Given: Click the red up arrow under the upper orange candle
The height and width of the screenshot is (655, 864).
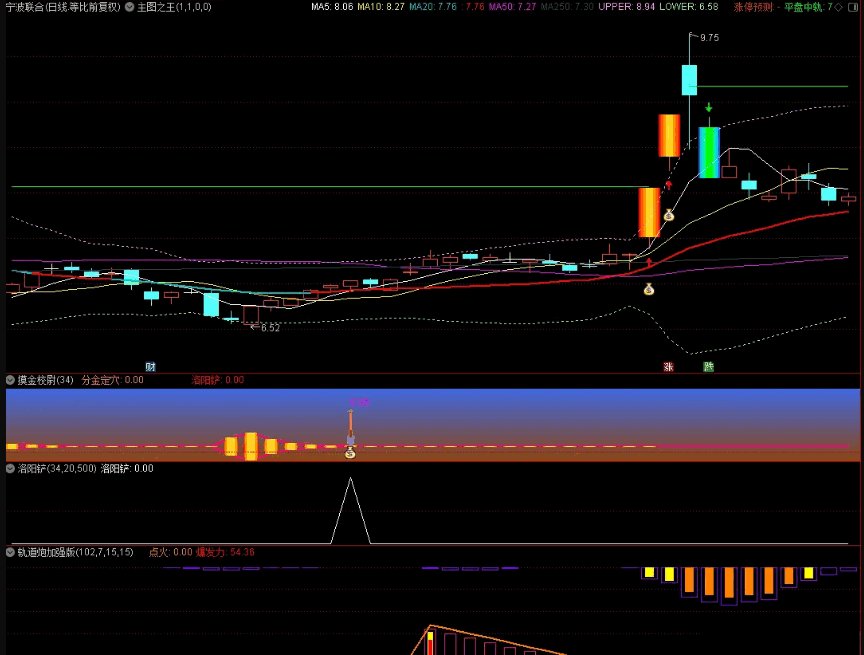Looking at the screenshot, I should pos(669,185).
